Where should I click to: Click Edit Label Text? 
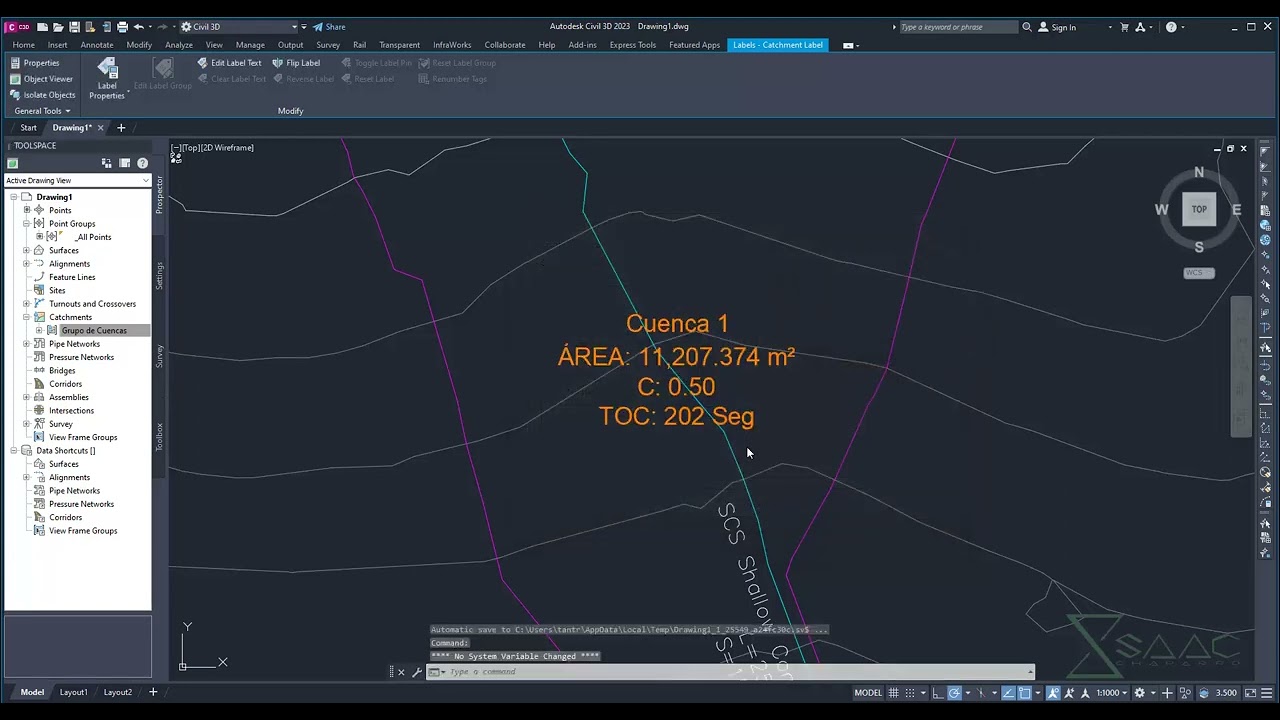[x=229, y=63]
